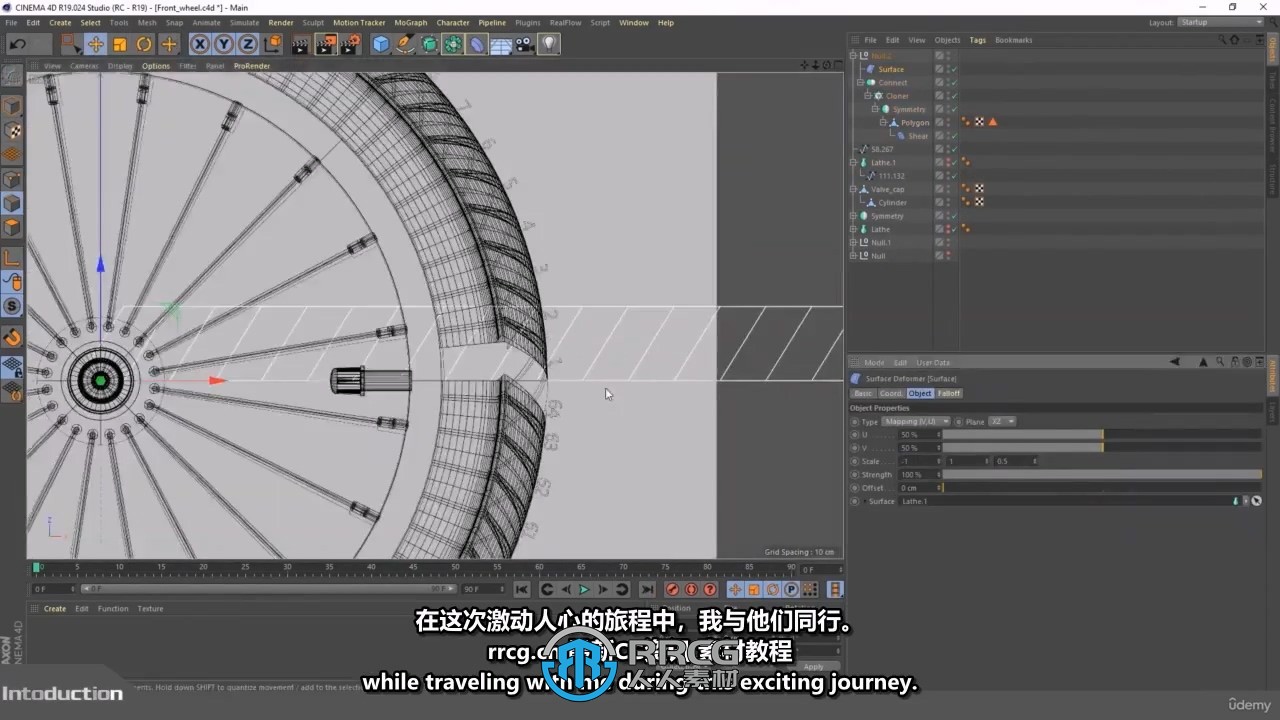Screen dimensions: 1280x720
Task: Adjust the V percentage slider
Action: [1102, 448]
